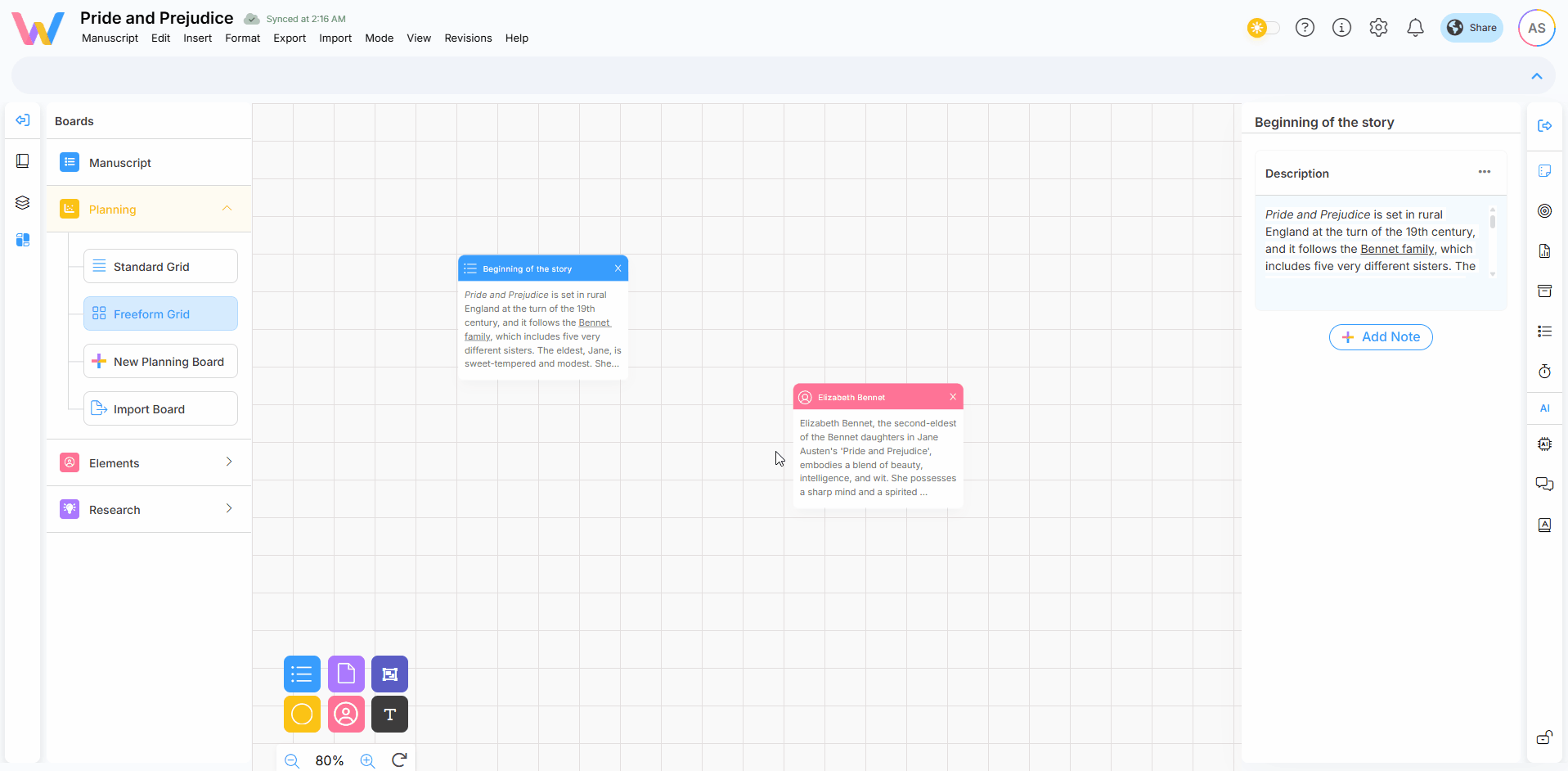Close the Elizabeth Bennet card
Screen dimensions: 1568x771
tap(953, 397)
